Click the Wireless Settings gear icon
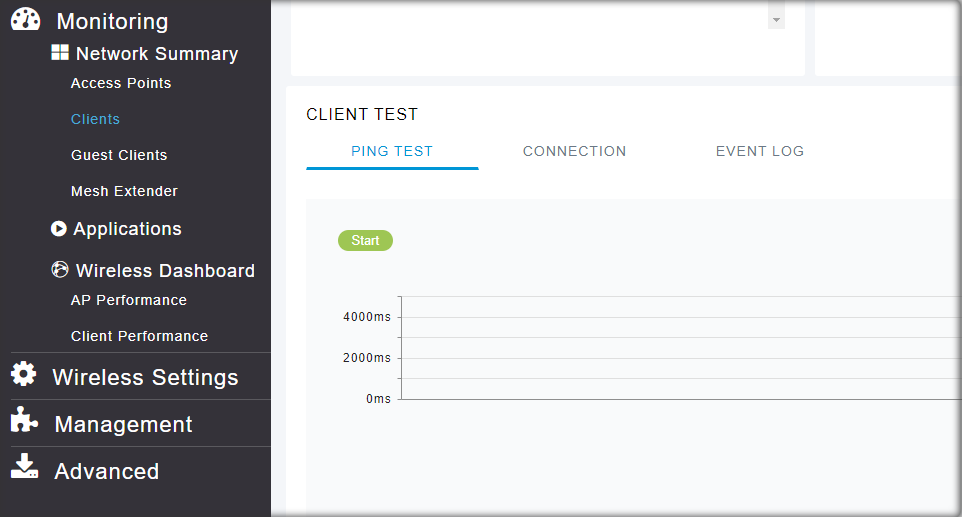 tap(24, 375)
